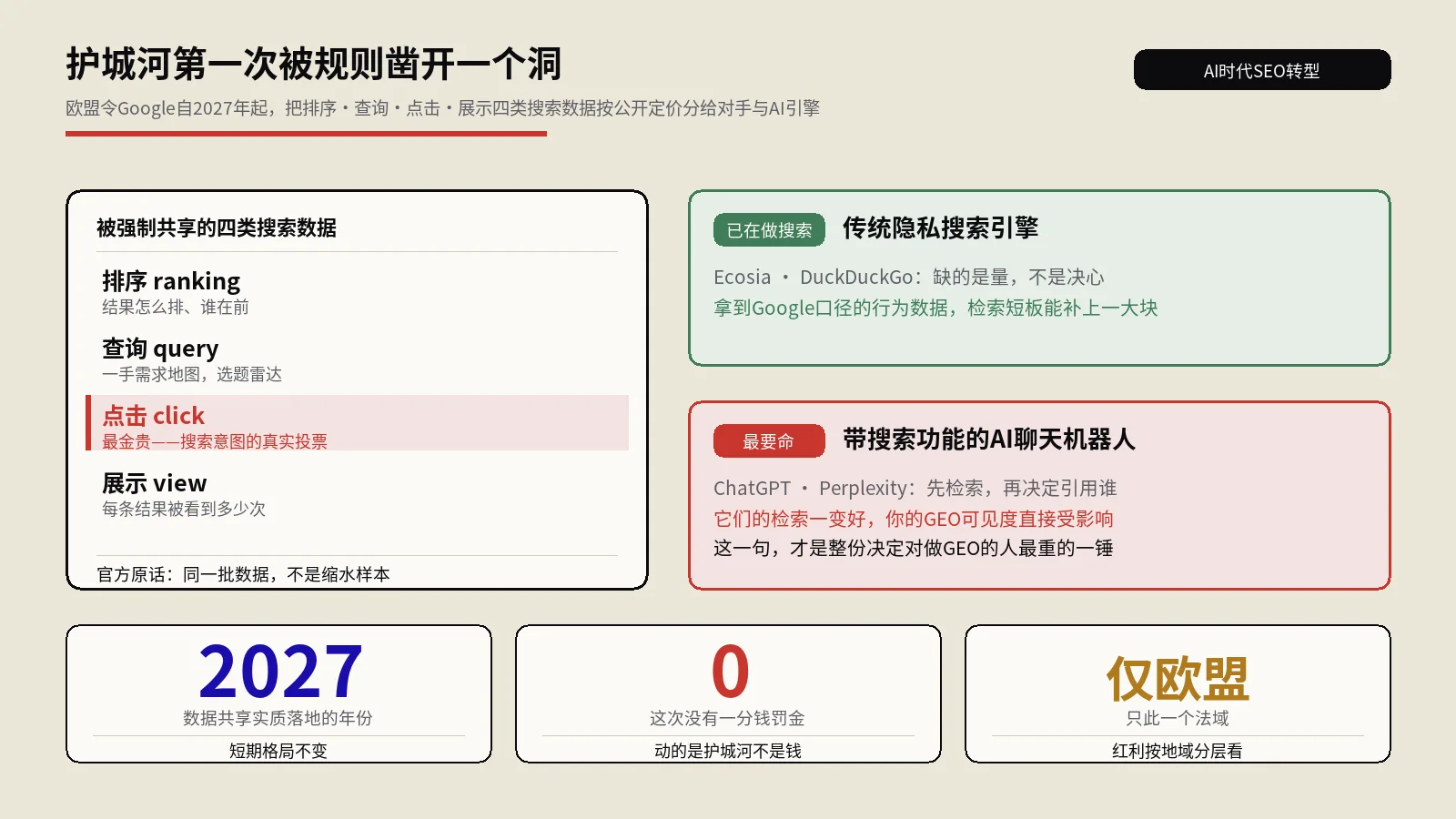Click the description 结果怎么排、谁在前
This screenshot has height=819, width=1456.
[176, 308]
